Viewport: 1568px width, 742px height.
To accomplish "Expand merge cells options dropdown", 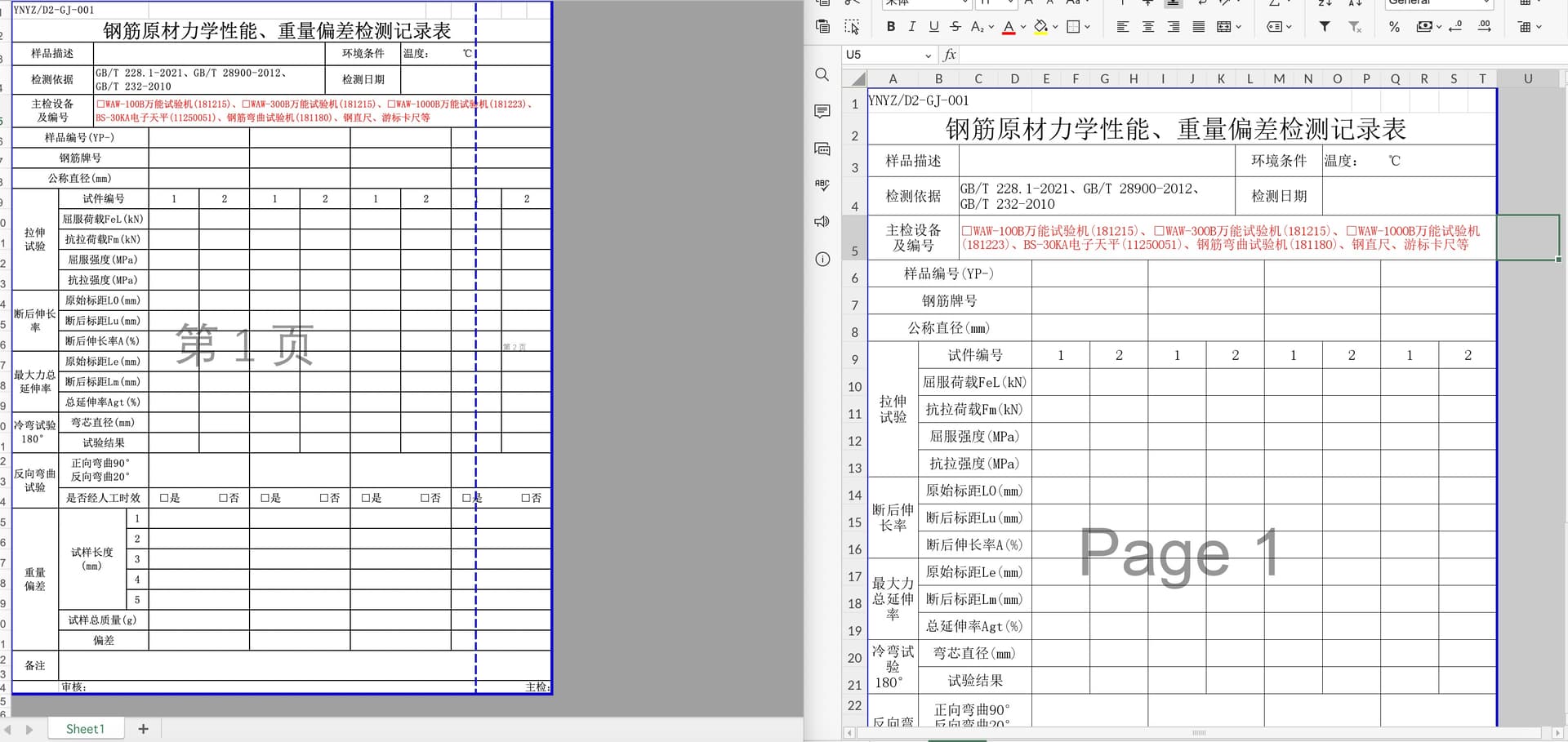I will coord(1239,27).
